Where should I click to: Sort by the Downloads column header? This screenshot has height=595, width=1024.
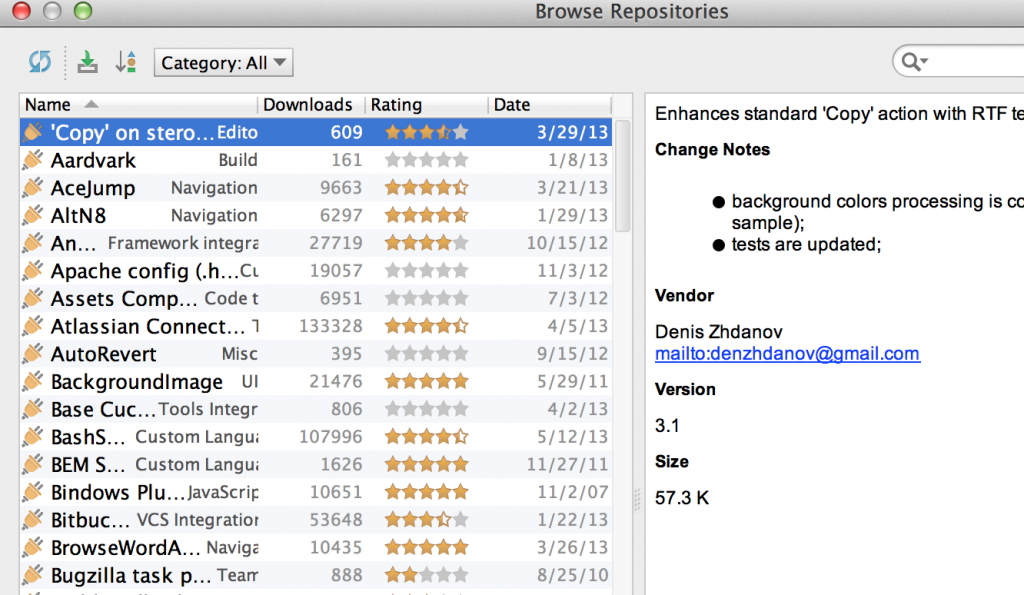[311, 105]
